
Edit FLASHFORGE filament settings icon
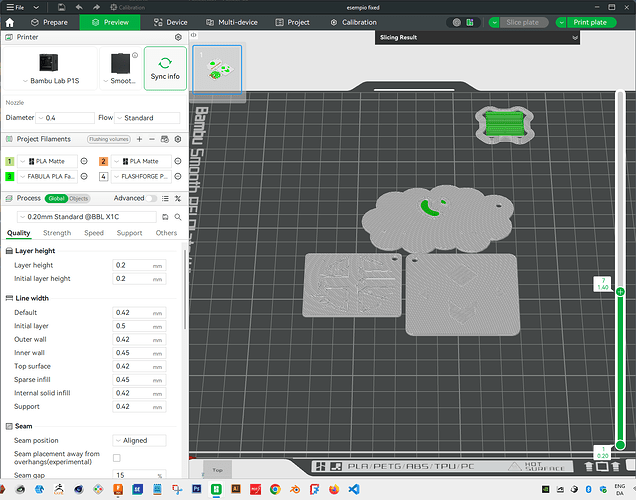178,176
